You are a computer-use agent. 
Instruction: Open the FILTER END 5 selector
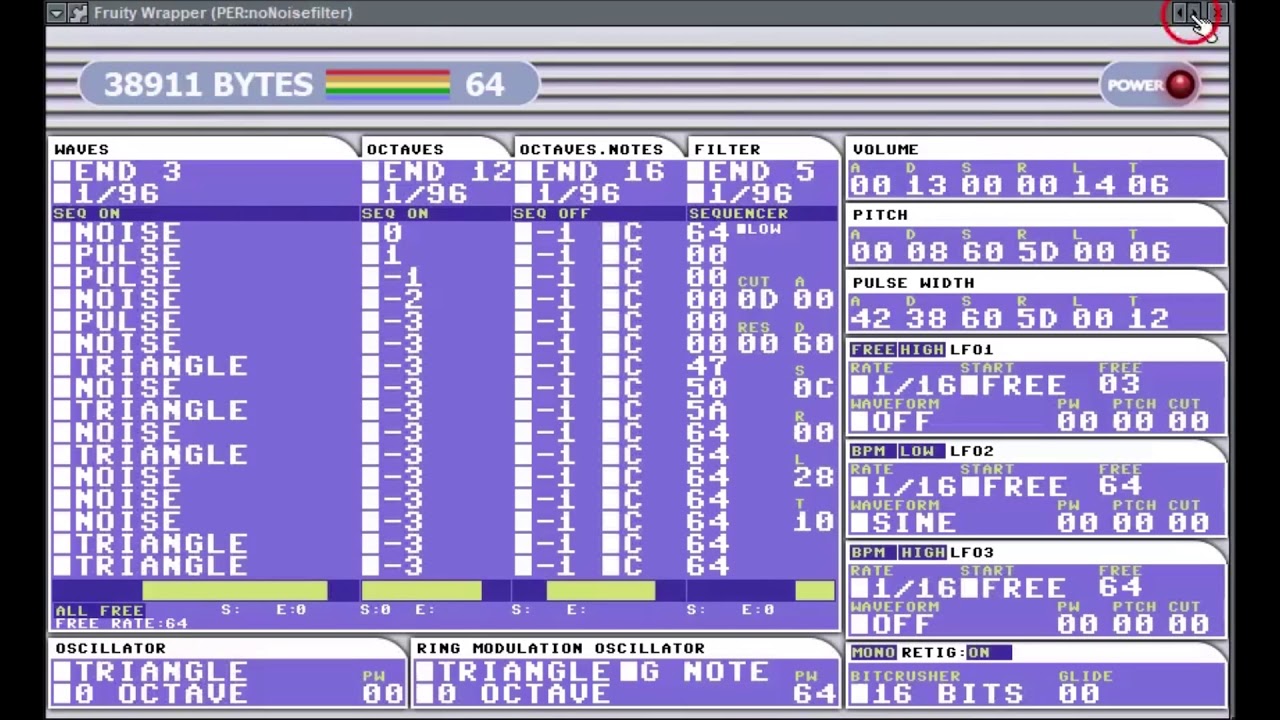pyautogui.click(x=754, y=172)
